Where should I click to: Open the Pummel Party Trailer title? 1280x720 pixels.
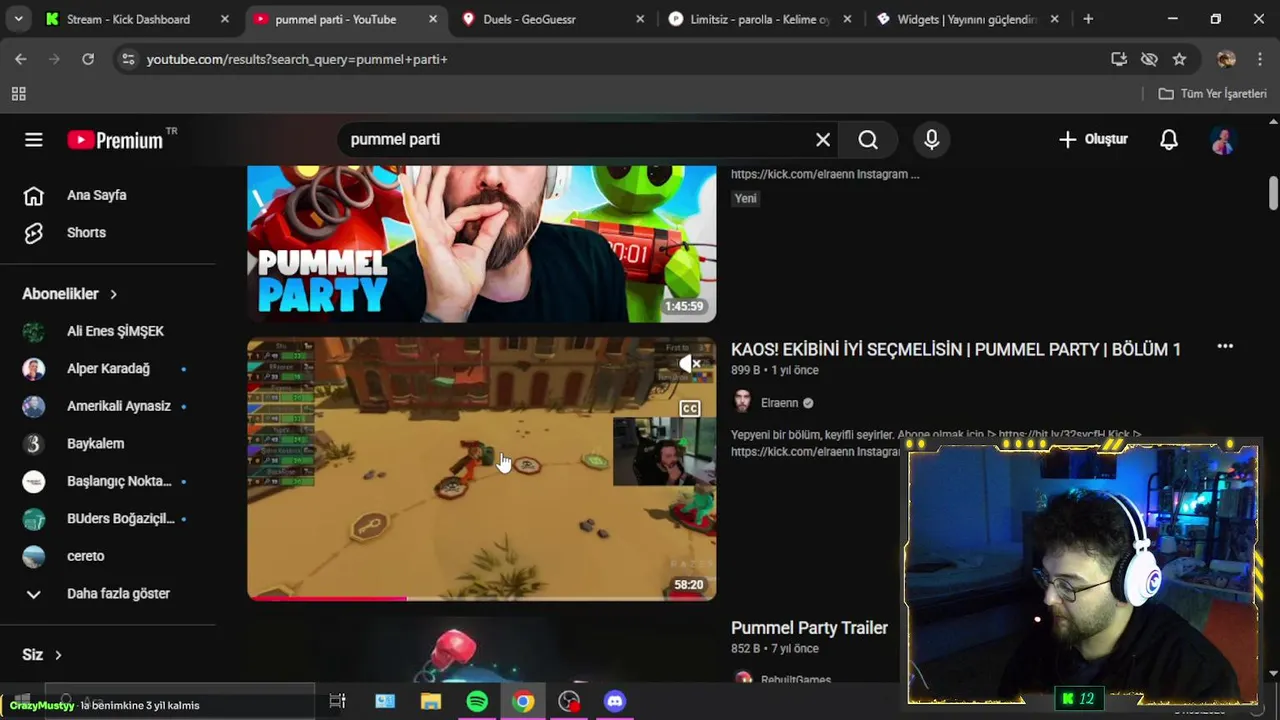809,628
